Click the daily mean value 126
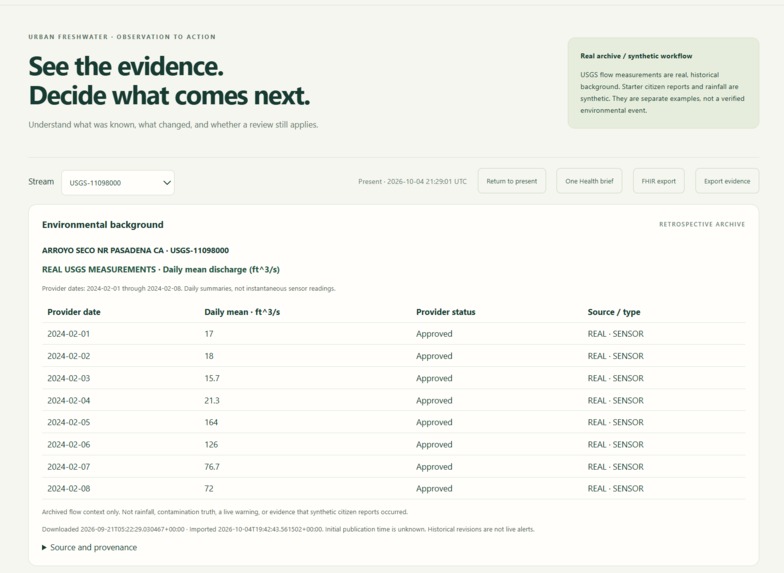 (211, 444)
